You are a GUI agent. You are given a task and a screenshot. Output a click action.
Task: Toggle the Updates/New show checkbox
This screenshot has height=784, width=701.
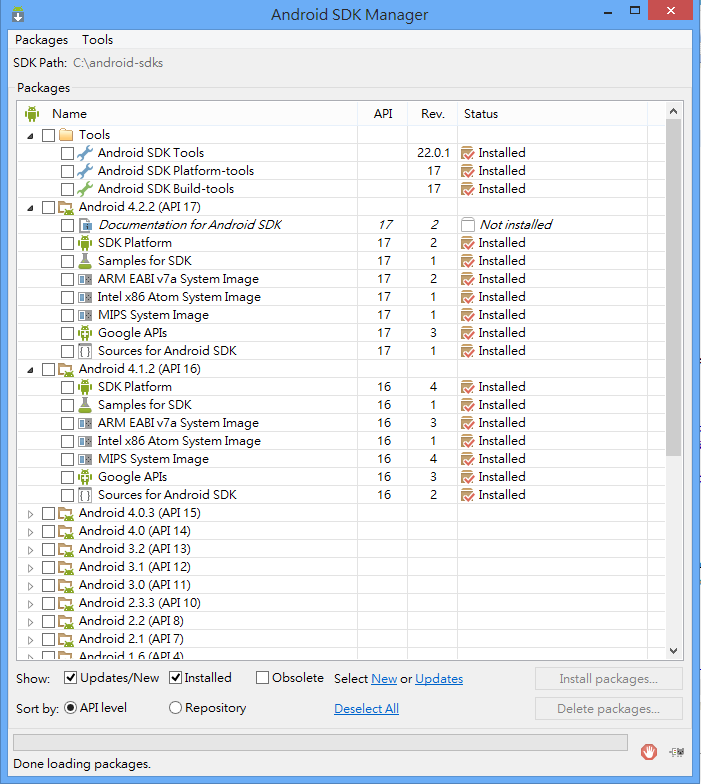coord(70,678)
